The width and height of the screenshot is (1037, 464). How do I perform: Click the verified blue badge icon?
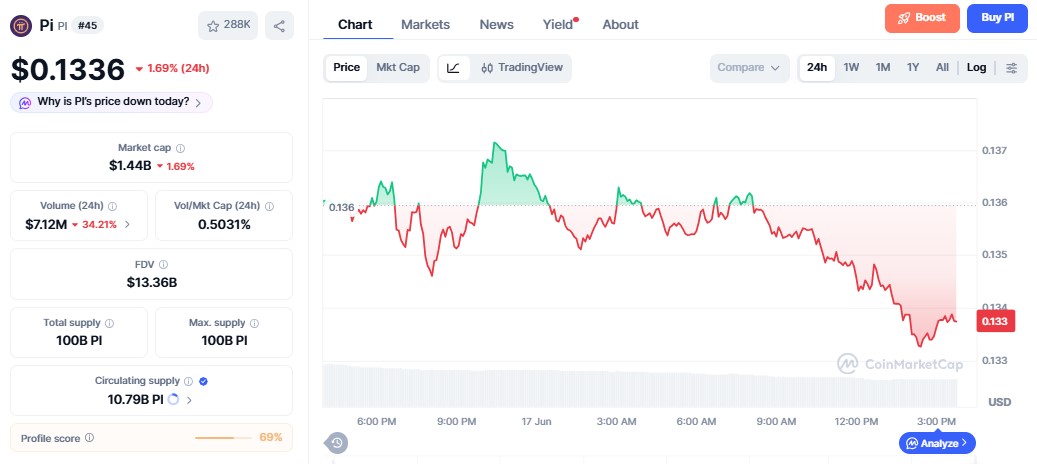click(204, 381)
